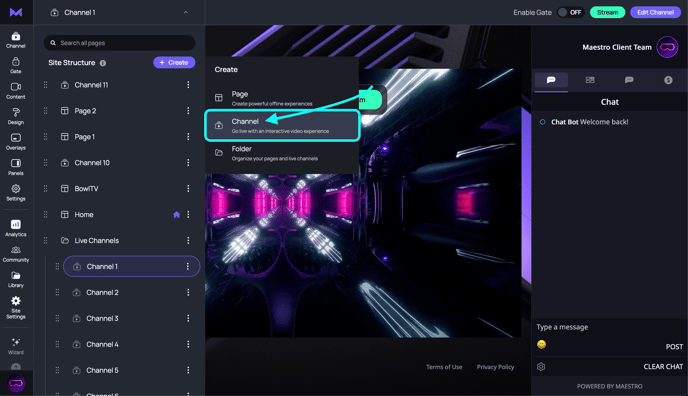Image resolution: width=688 pixels, height=396 pixels.
Task: Select Page 2 in site structure
Action: point(85,111)
